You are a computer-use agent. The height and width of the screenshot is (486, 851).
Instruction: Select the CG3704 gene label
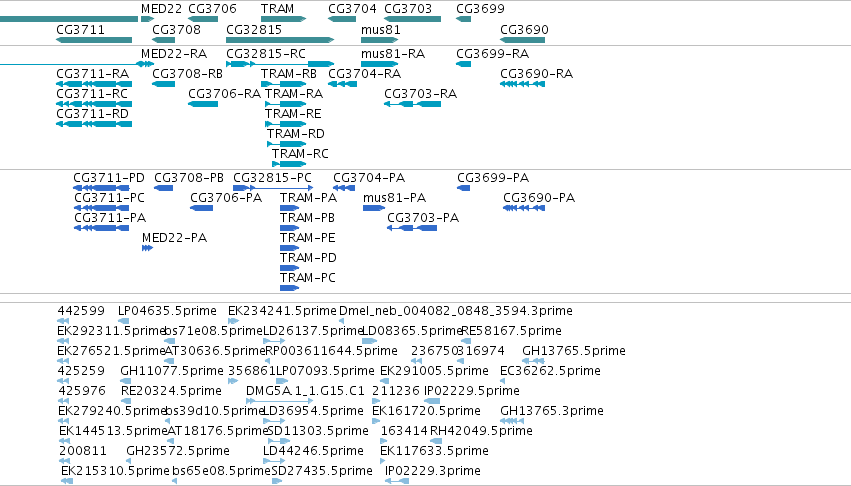pyautogui.click(x=352, y=9)
